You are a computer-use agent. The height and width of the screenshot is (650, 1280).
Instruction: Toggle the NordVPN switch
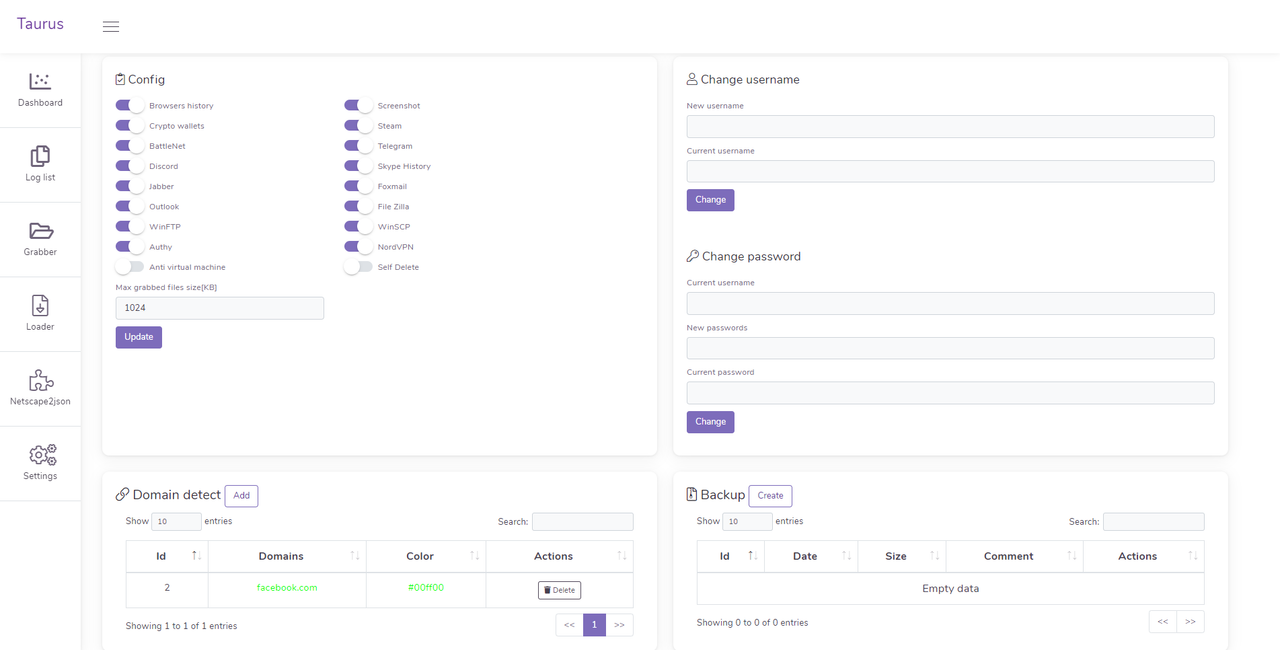click(x=358, y=247)
